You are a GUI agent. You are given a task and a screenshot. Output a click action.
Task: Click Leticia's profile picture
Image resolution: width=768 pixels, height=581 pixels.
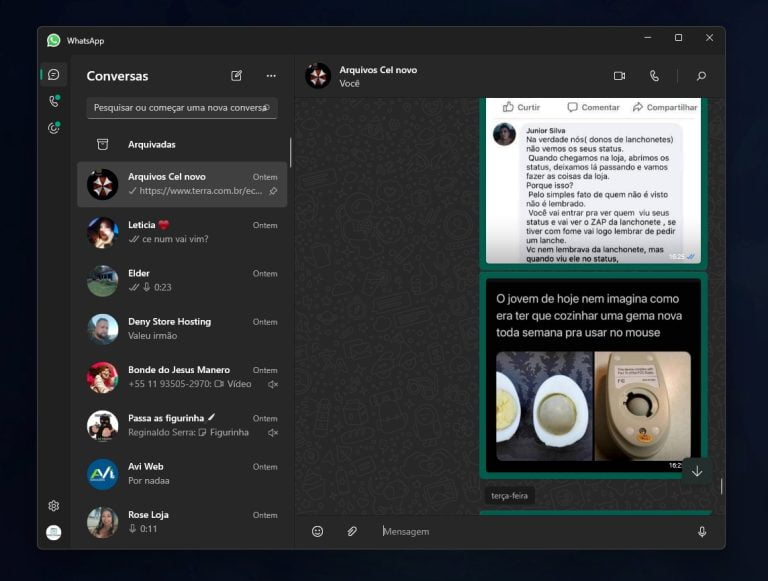(102, 233)
